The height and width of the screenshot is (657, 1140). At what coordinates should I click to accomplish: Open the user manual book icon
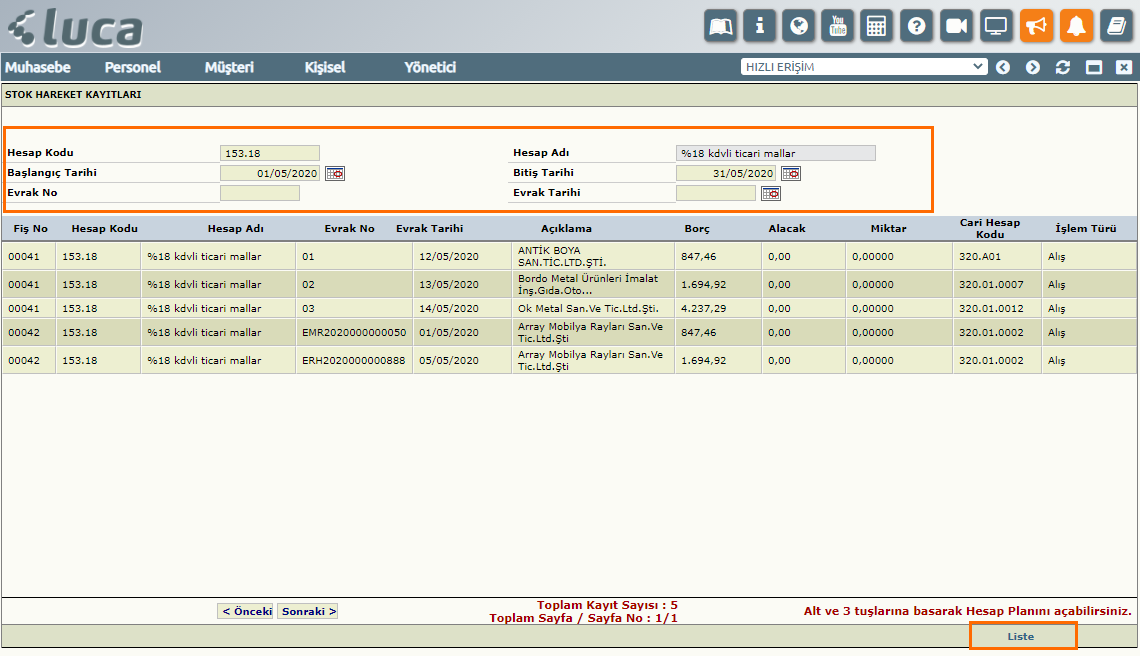(720, 26)
